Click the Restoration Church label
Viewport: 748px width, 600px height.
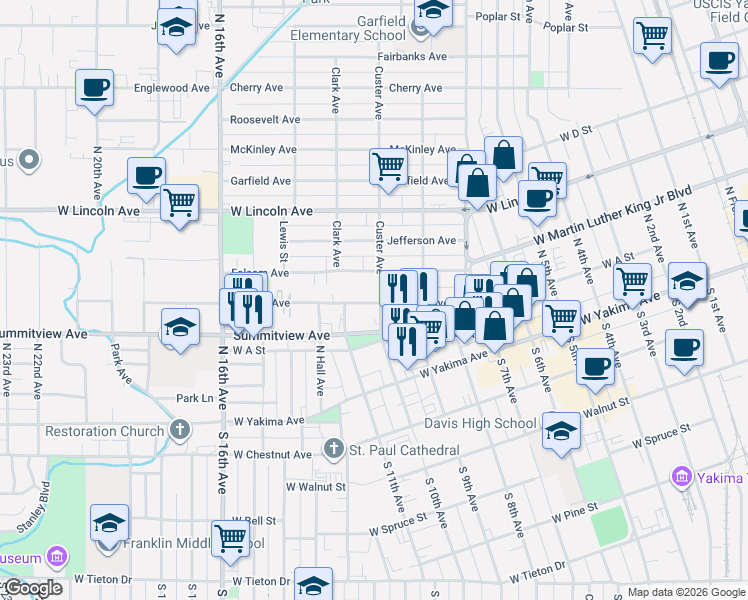[104, 431]
